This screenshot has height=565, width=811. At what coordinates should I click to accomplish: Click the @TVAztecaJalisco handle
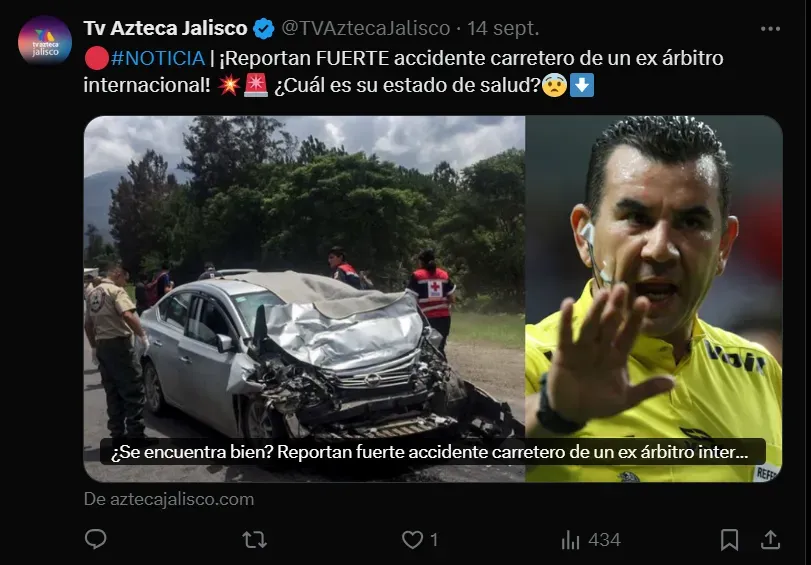(366, 28)
